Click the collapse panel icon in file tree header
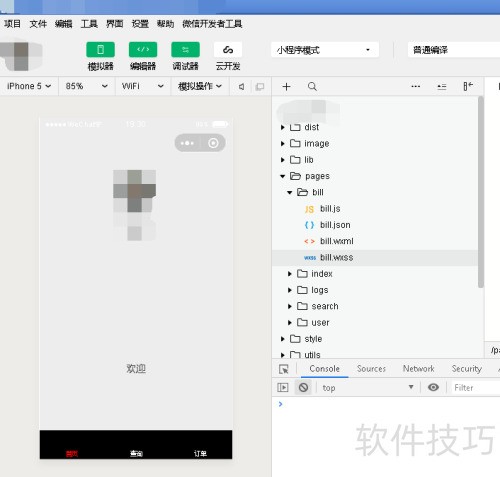The width and height of the screenshot is (500, 477). tap(468, 86)
